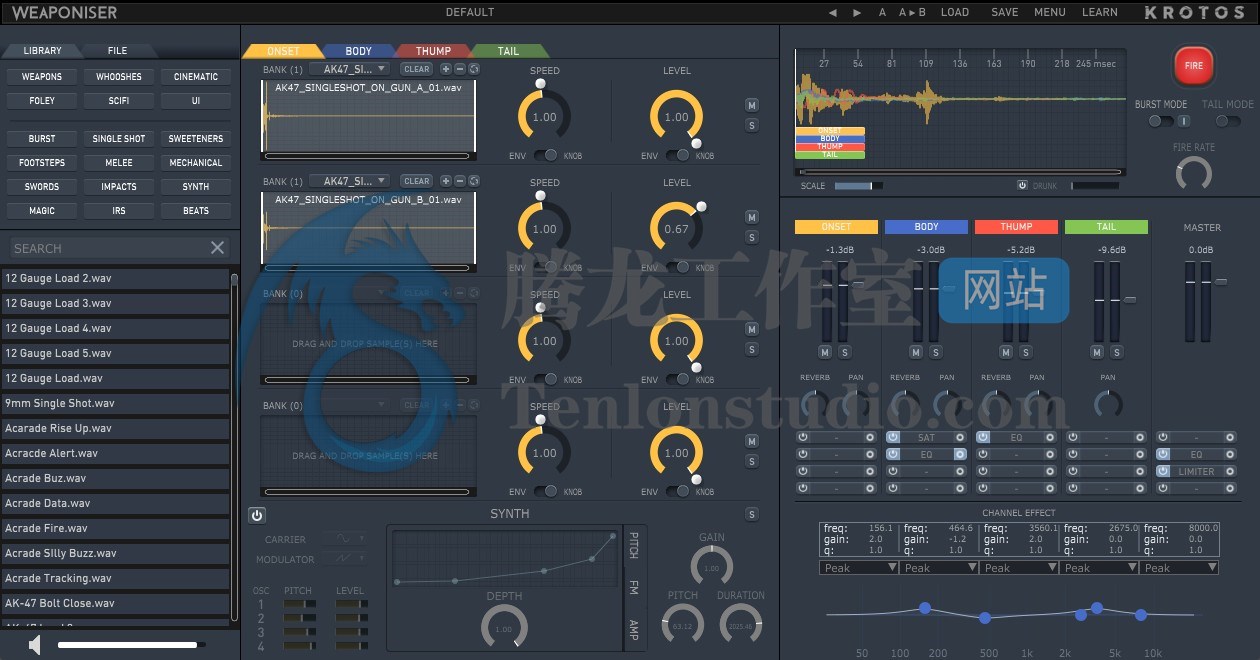Open Master LIMITER effect editor circle icon
Screen dimensions: 1260x660
pyautogui.click(x=1230, y=471)
